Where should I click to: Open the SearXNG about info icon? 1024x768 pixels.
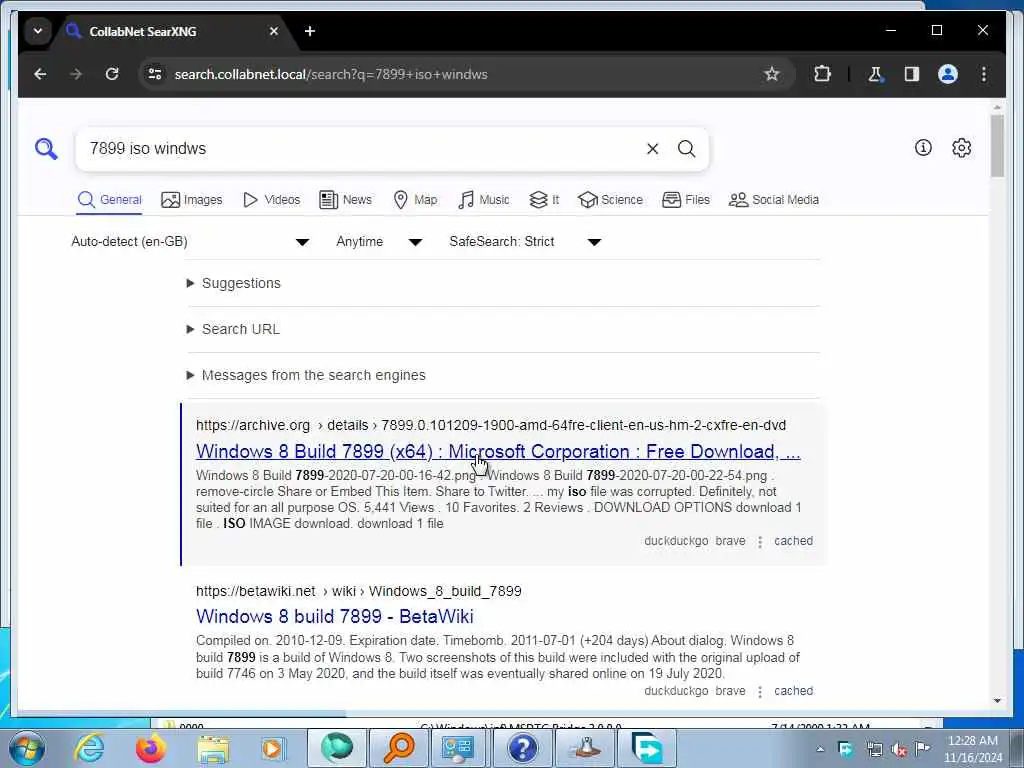pyautogui.click(x=923, y=148)
